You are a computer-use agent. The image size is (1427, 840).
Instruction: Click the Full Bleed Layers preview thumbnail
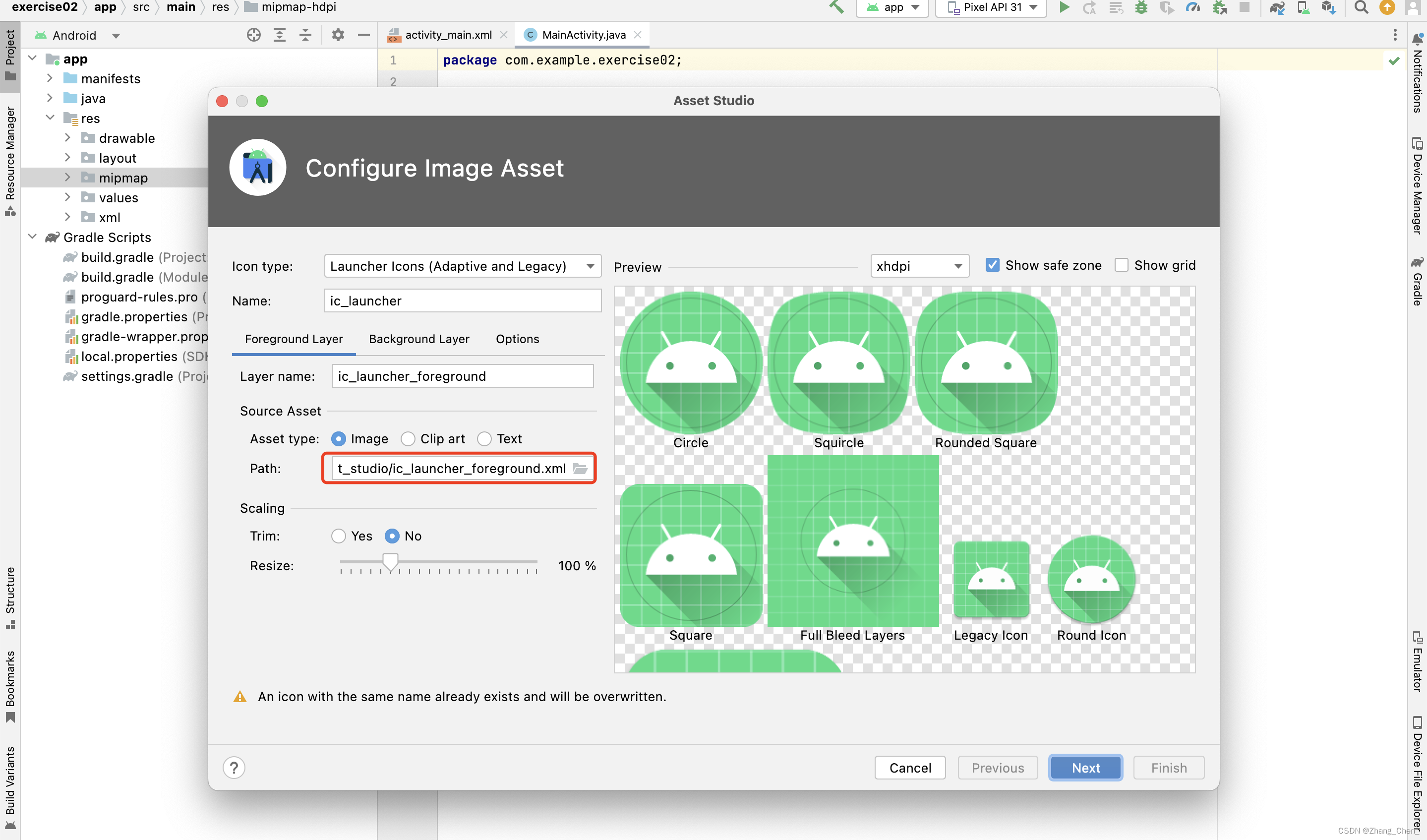click(853, 541)
